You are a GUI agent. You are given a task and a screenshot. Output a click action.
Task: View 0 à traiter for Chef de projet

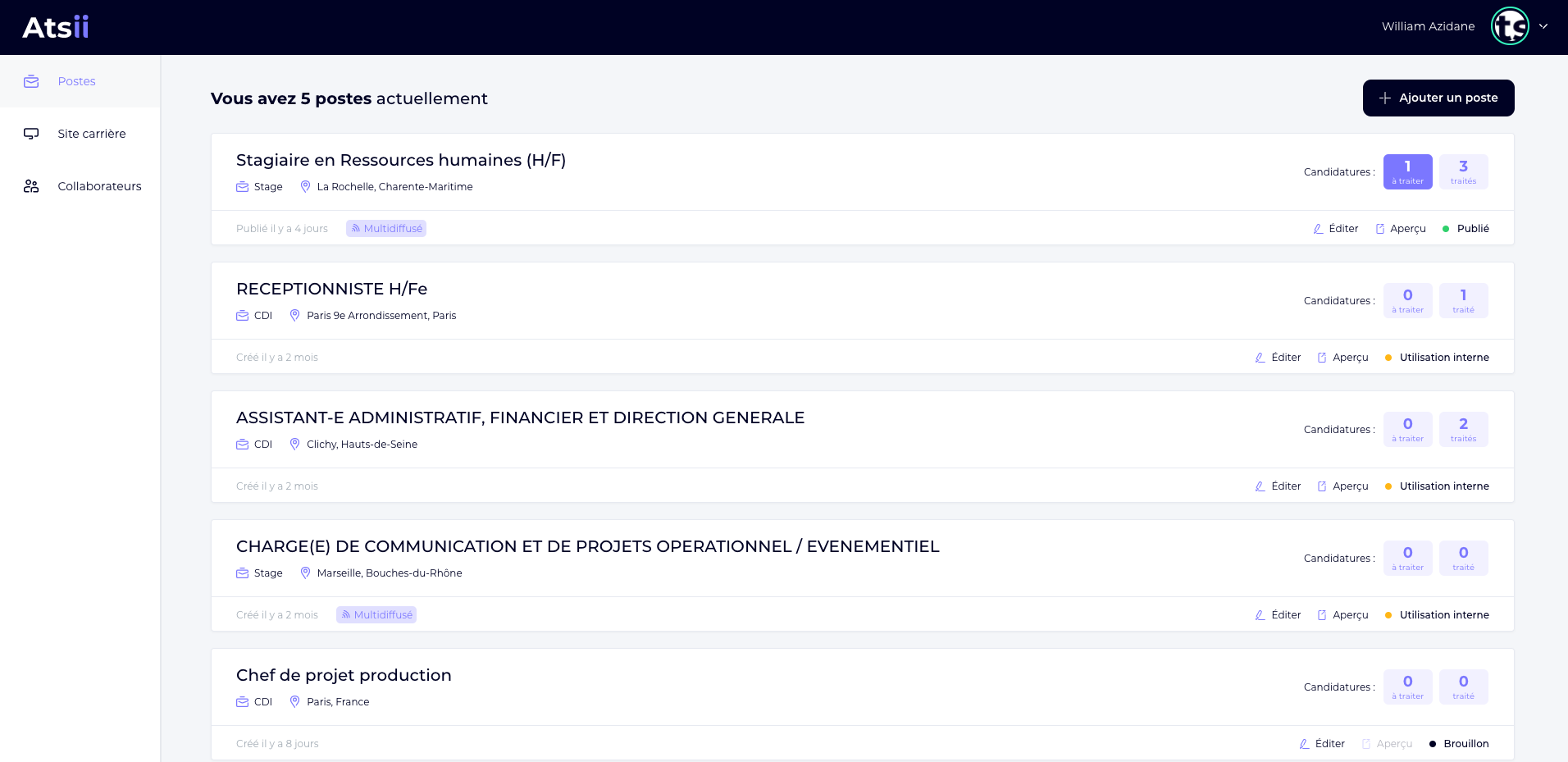pos(1407,687)
